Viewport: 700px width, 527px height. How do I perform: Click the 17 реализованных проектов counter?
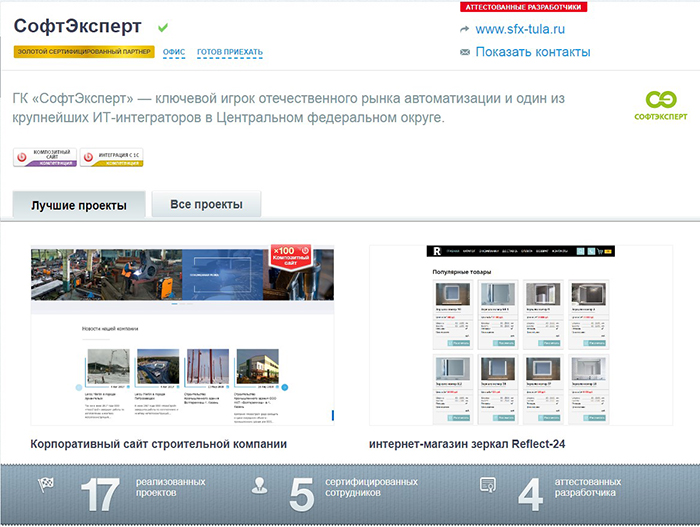(143, 494)
